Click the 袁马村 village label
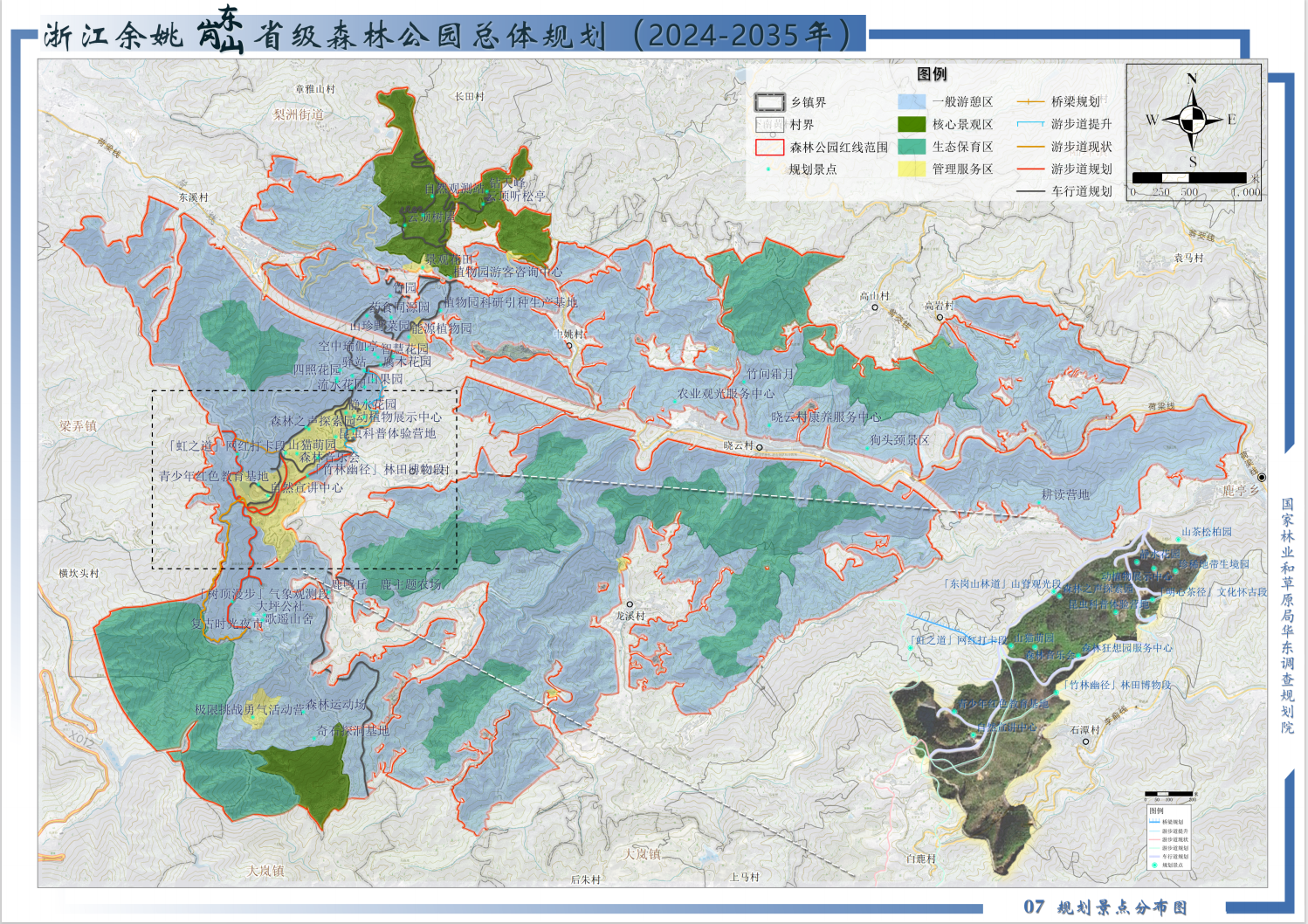The width and height of the screenshot is (1308, 924). [x=1188, y=258]
